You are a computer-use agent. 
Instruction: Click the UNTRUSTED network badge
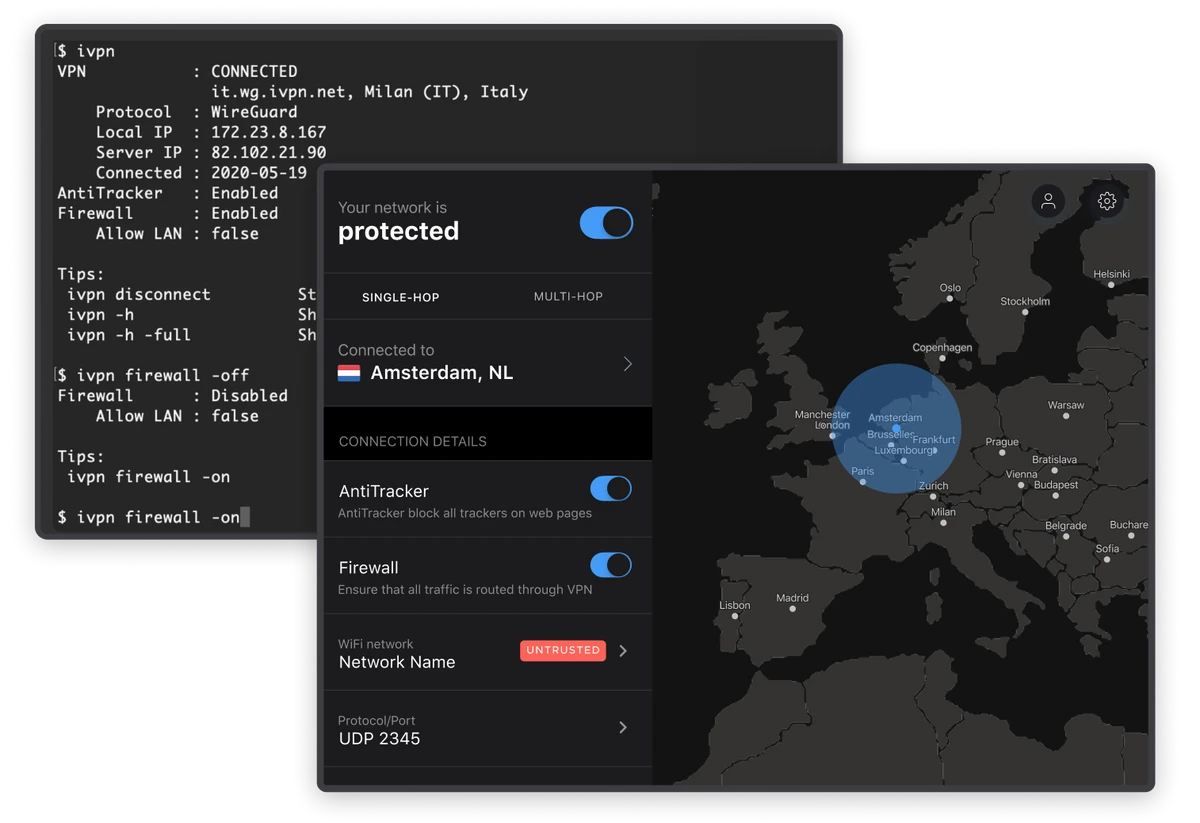(x=563, y=650)
